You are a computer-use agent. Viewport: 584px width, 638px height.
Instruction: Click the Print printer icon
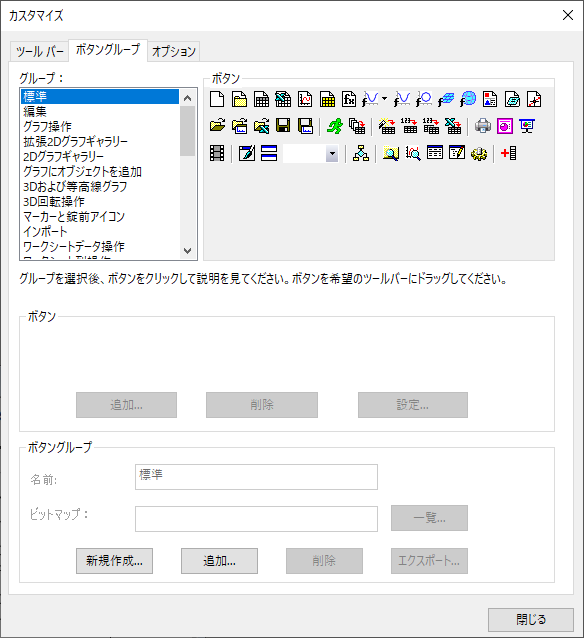(483, 126)
